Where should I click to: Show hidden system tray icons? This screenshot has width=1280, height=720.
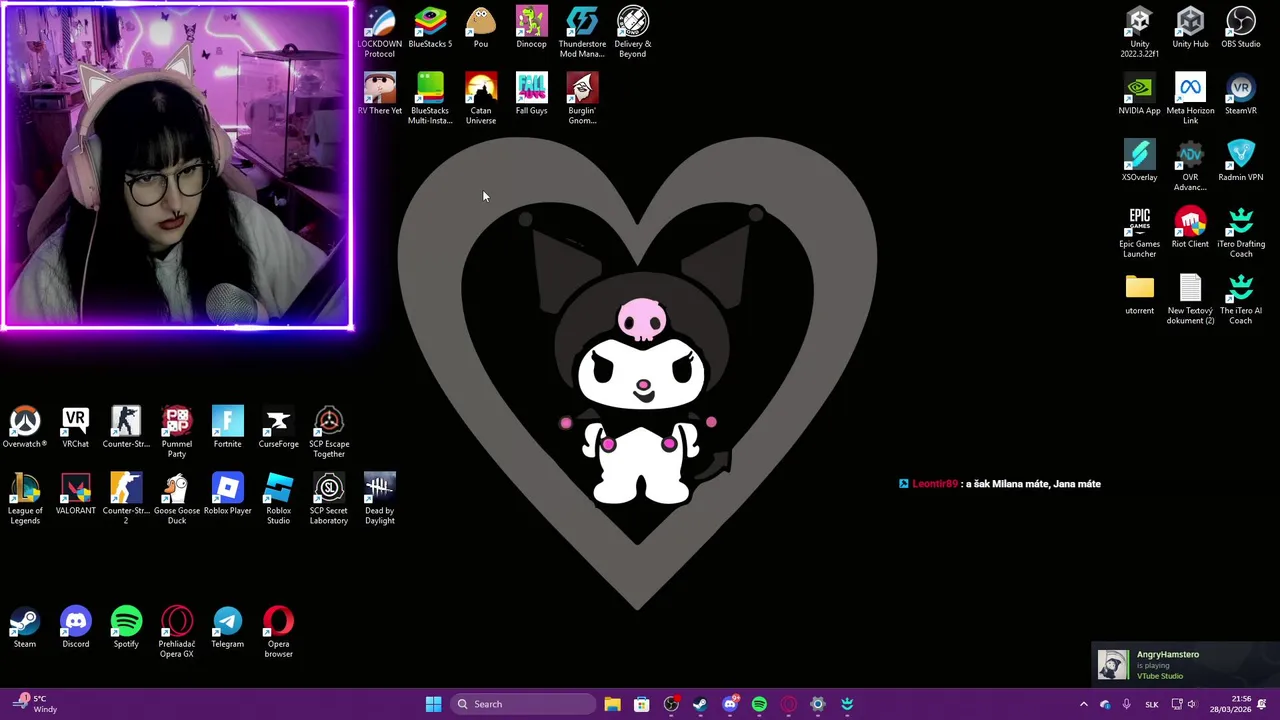tap(1083, 704)
